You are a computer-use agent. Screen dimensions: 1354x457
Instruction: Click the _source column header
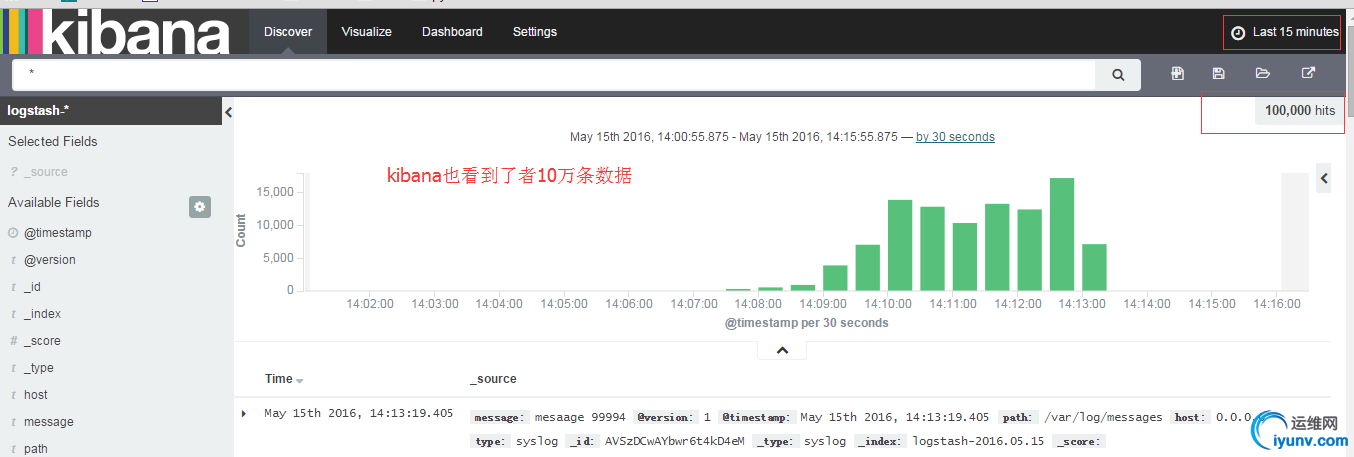pyautogui.click(x=493, y=379)
